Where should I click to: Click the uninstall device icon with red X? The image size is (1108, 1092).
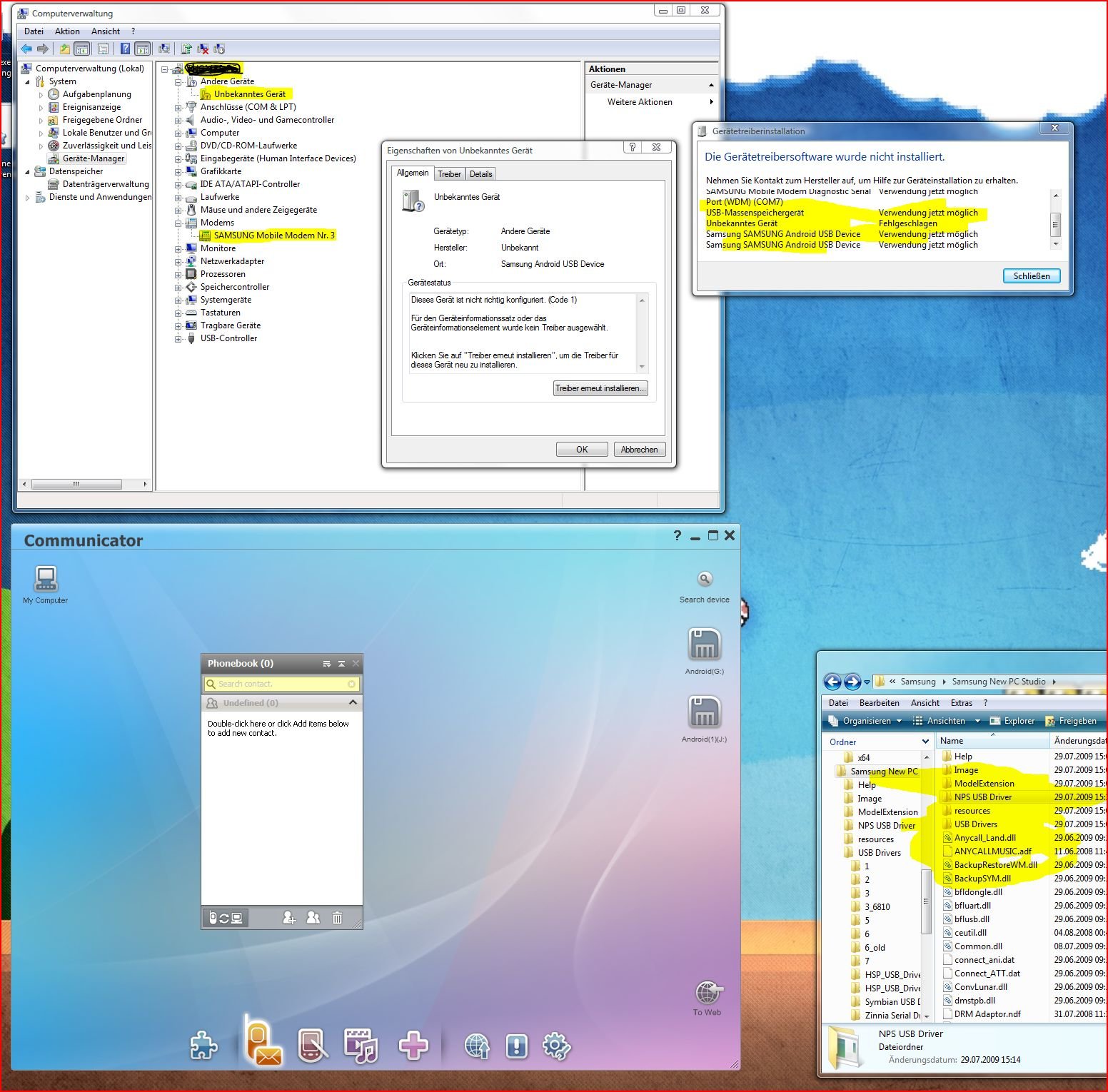[x=203, y=49]
